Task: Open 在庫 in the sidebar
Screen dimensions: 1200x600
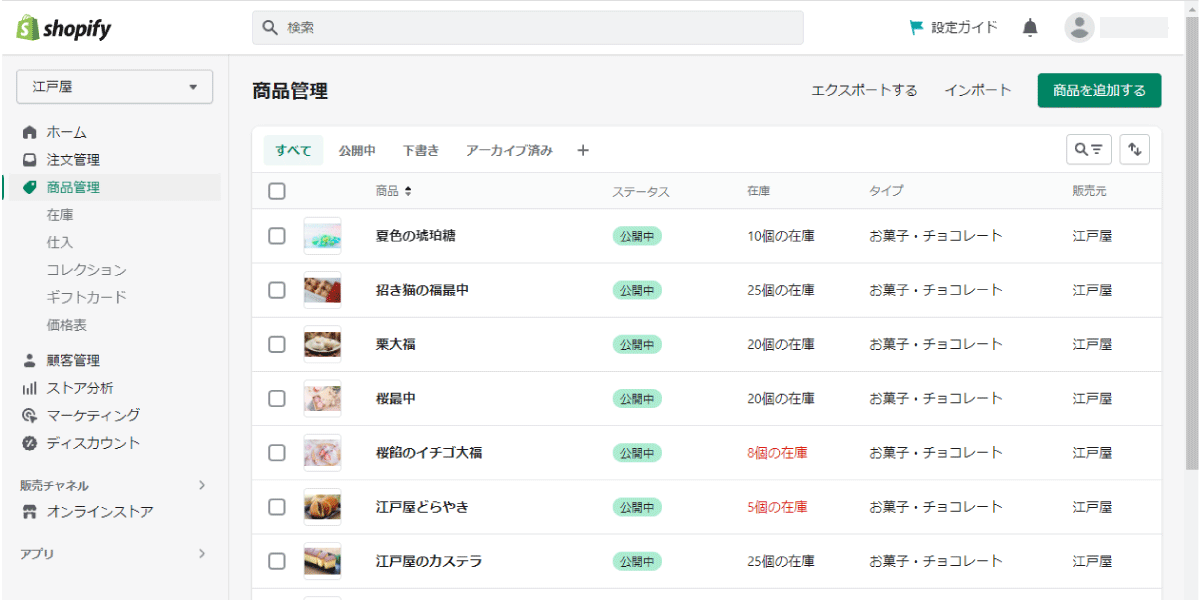Action: tap(60, 215)
